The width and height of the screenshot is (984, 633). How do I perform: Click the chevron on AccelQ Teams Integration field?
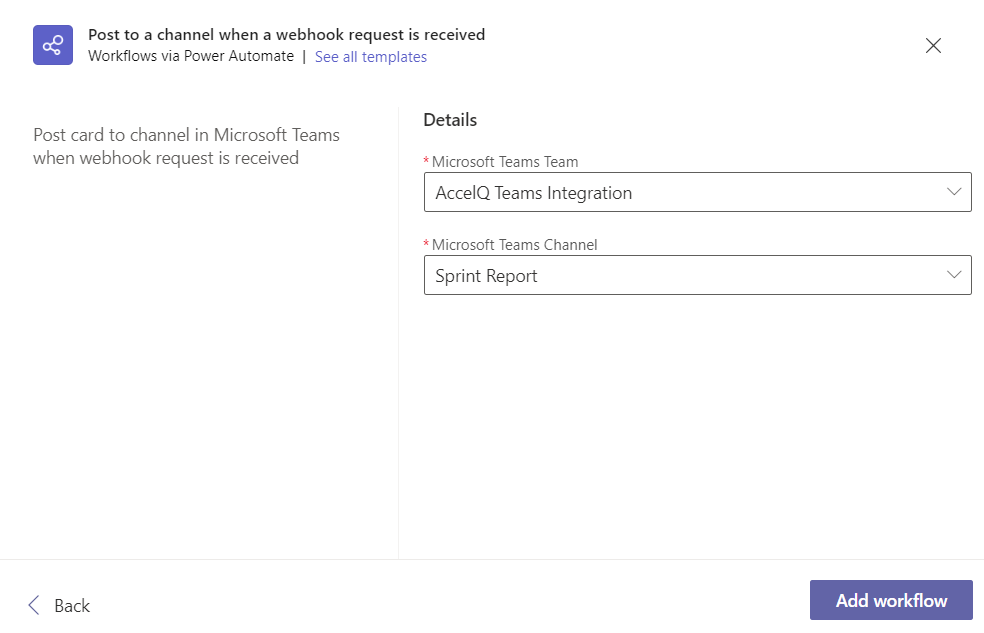(953, 192)
